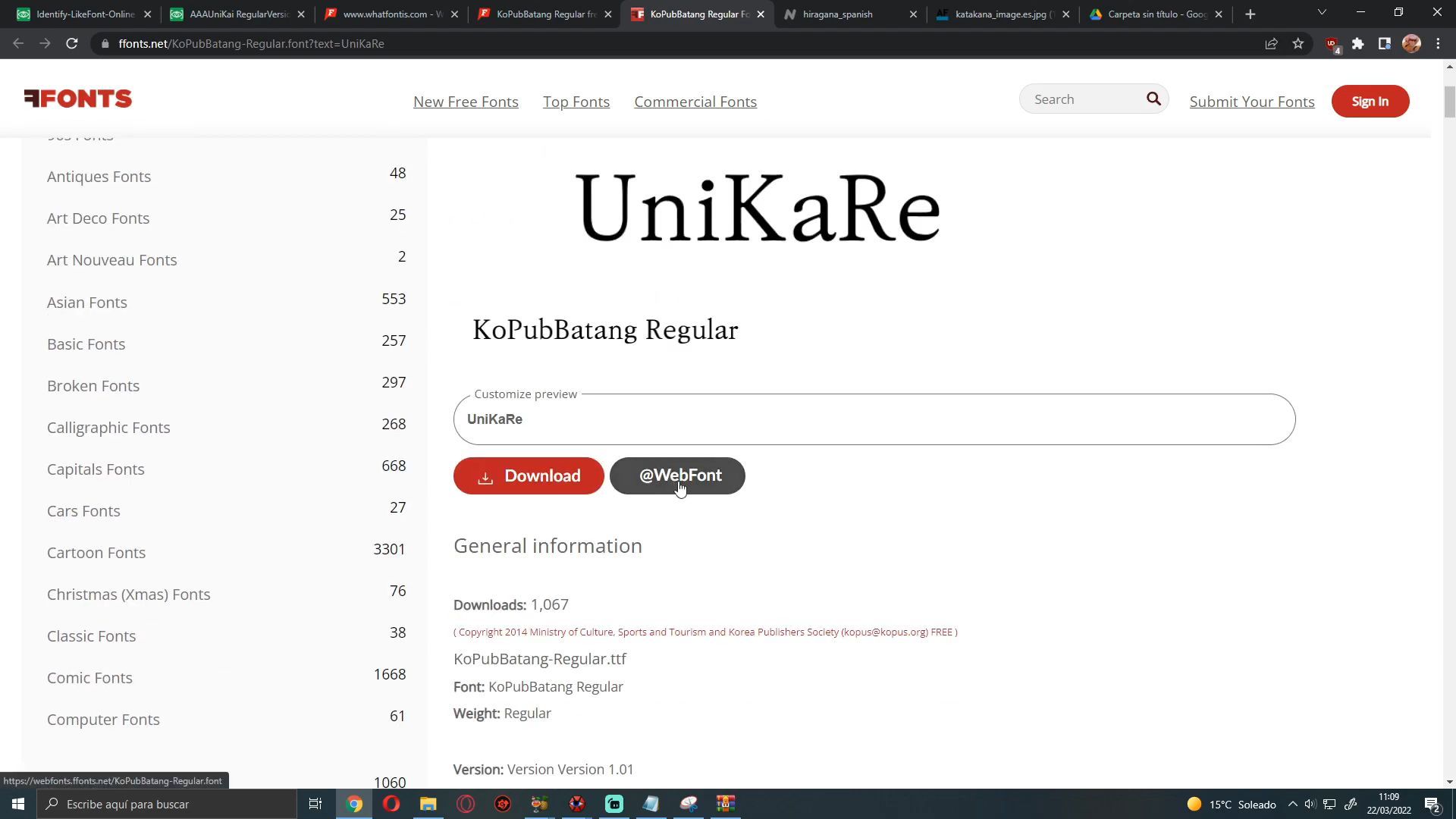Open Submit Your Fonts link
The image size is (1456, 819).
1252,102
